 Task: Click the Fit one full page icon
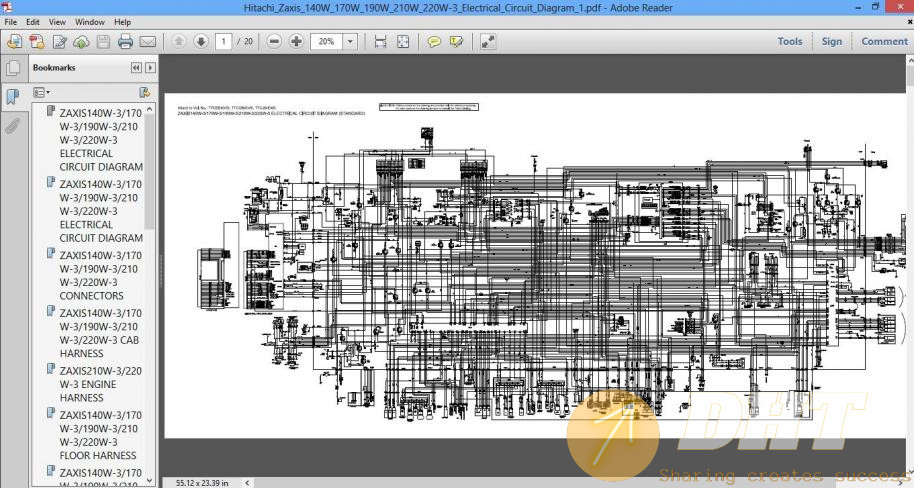(x=403, y=41)
